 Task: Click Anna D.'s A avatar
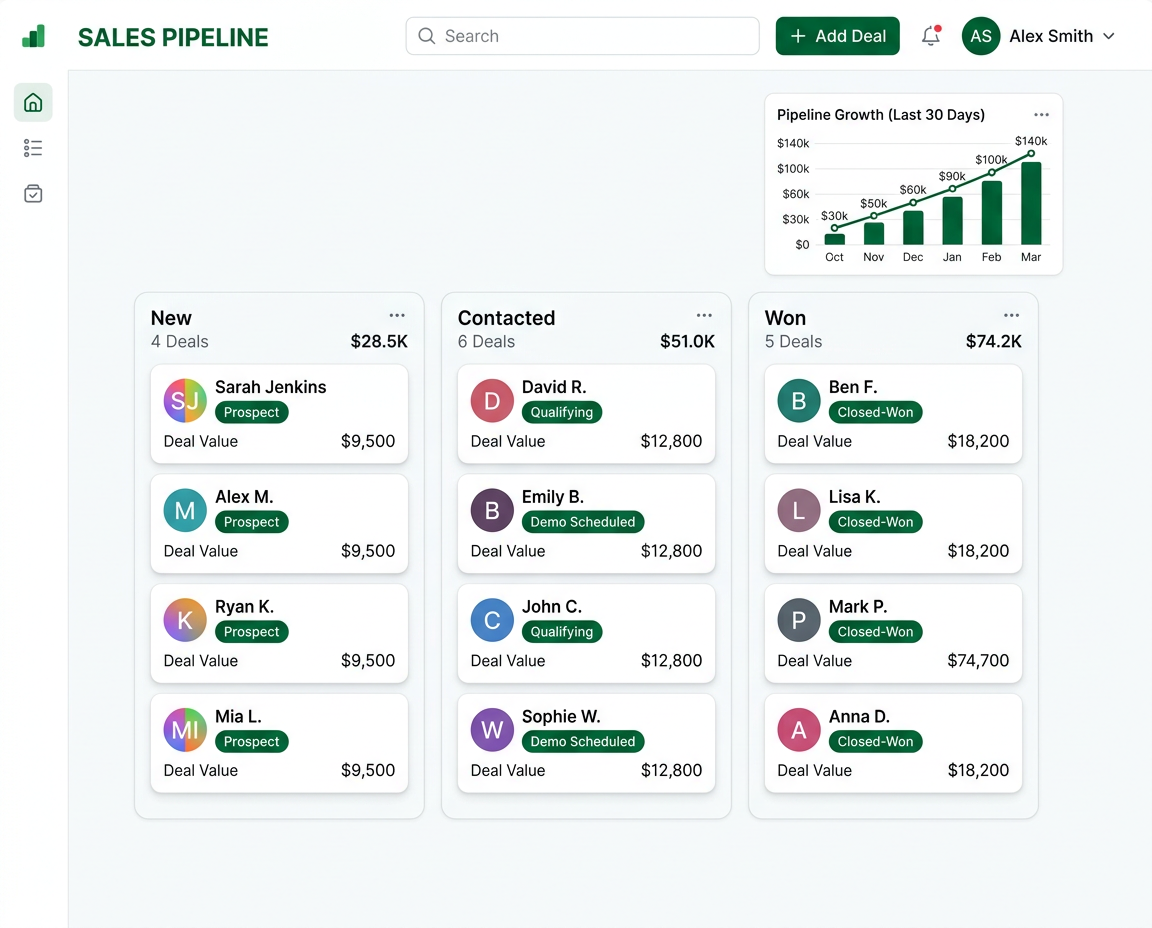(x=799, y=730)
